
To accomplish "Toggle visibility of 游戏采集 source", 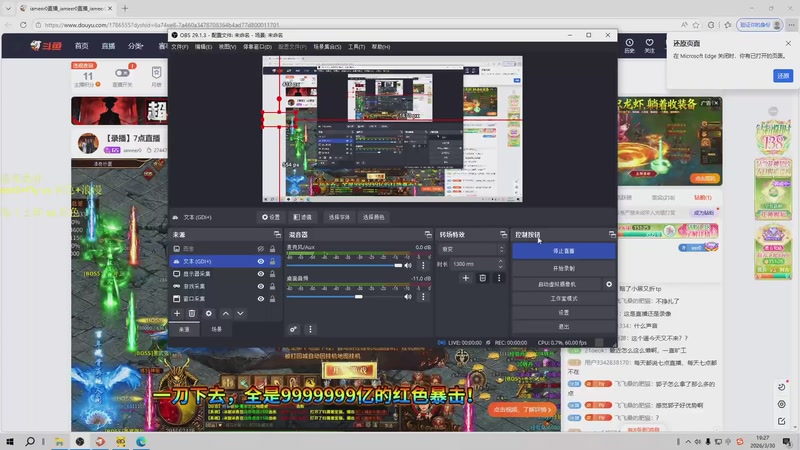I will click(x=261, y=286).
